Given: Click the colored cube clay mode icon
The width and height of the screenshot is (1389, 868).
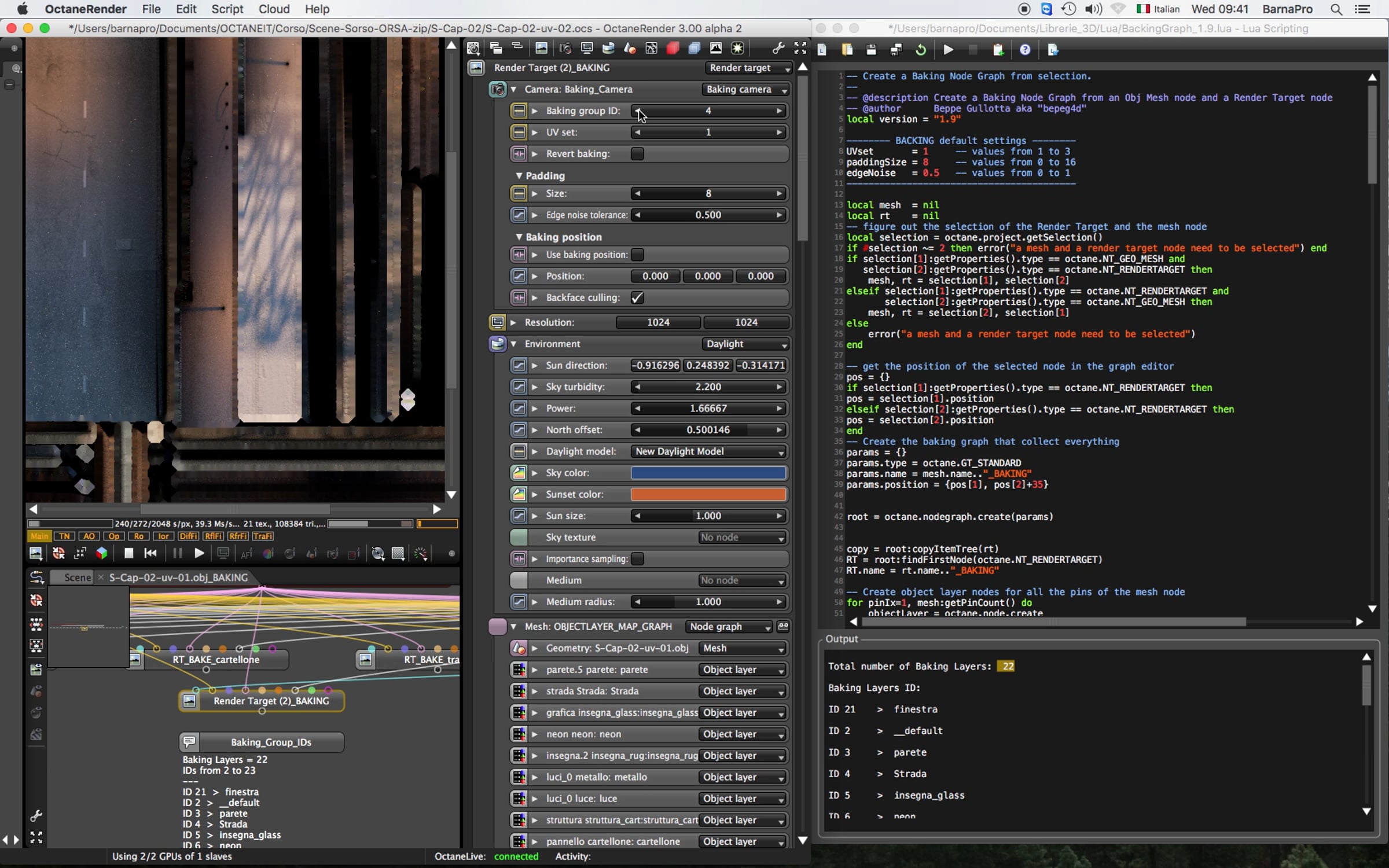Looking at the screenshot, I should tap(102, 553).
